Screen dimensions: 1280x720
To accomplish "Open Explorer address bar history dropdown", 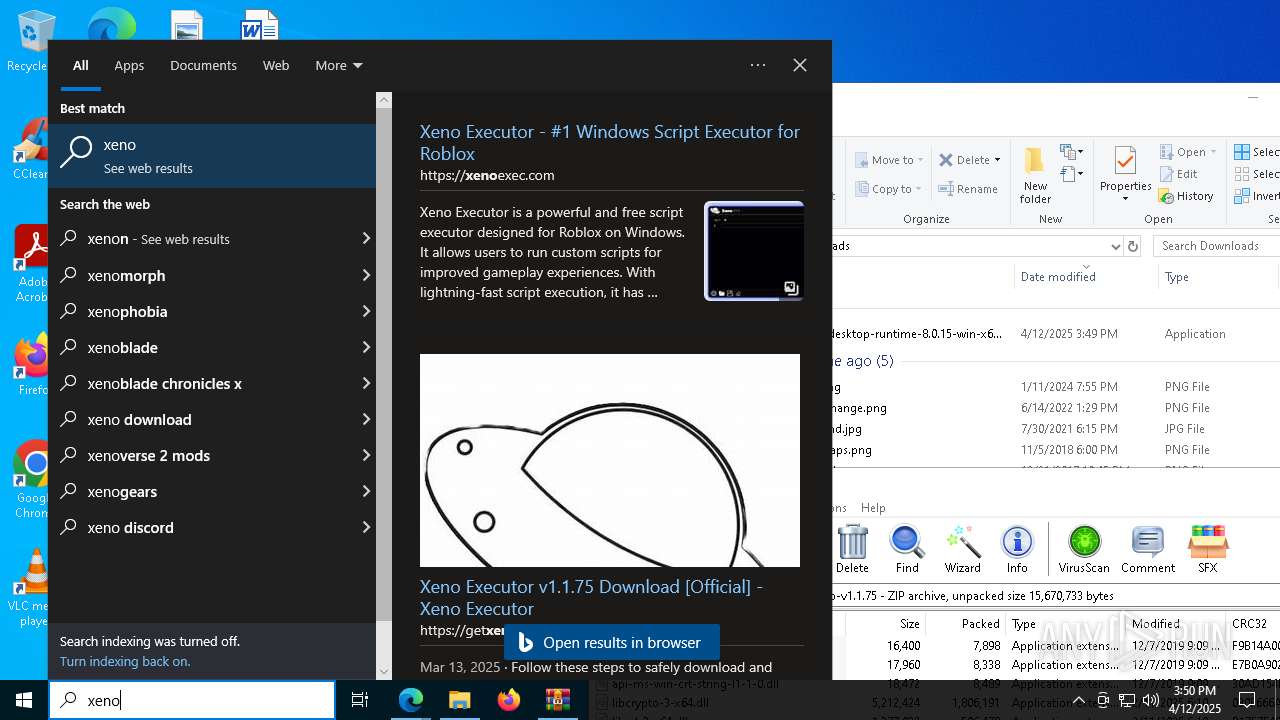I will tap(1116, 246).
